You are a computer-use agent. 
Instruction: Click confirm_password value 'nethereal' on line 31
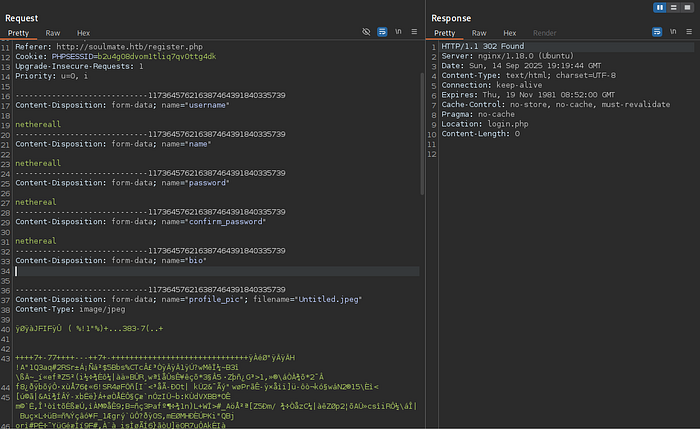(36, 241)
